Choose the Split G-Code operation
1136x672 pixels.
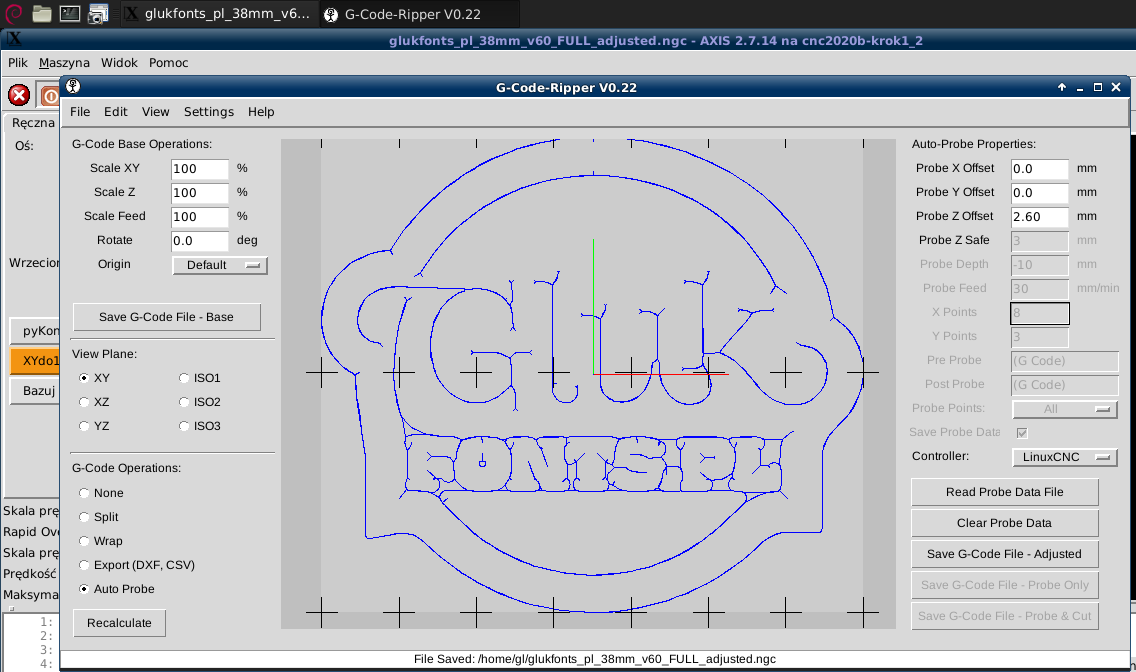point(84,517)
